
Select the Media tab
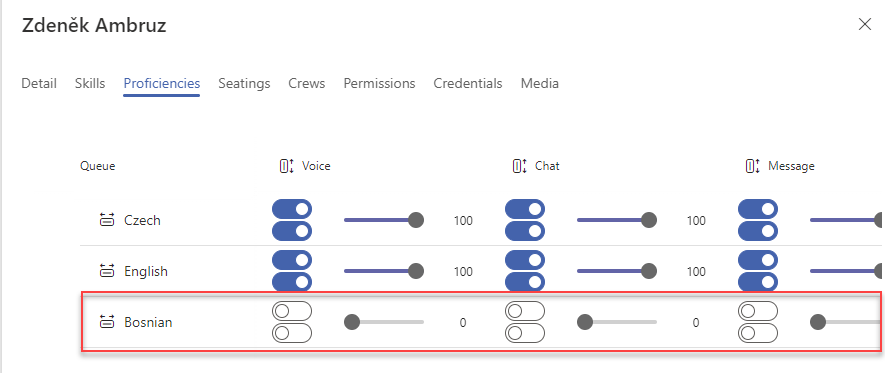click(x=540, y=84)
